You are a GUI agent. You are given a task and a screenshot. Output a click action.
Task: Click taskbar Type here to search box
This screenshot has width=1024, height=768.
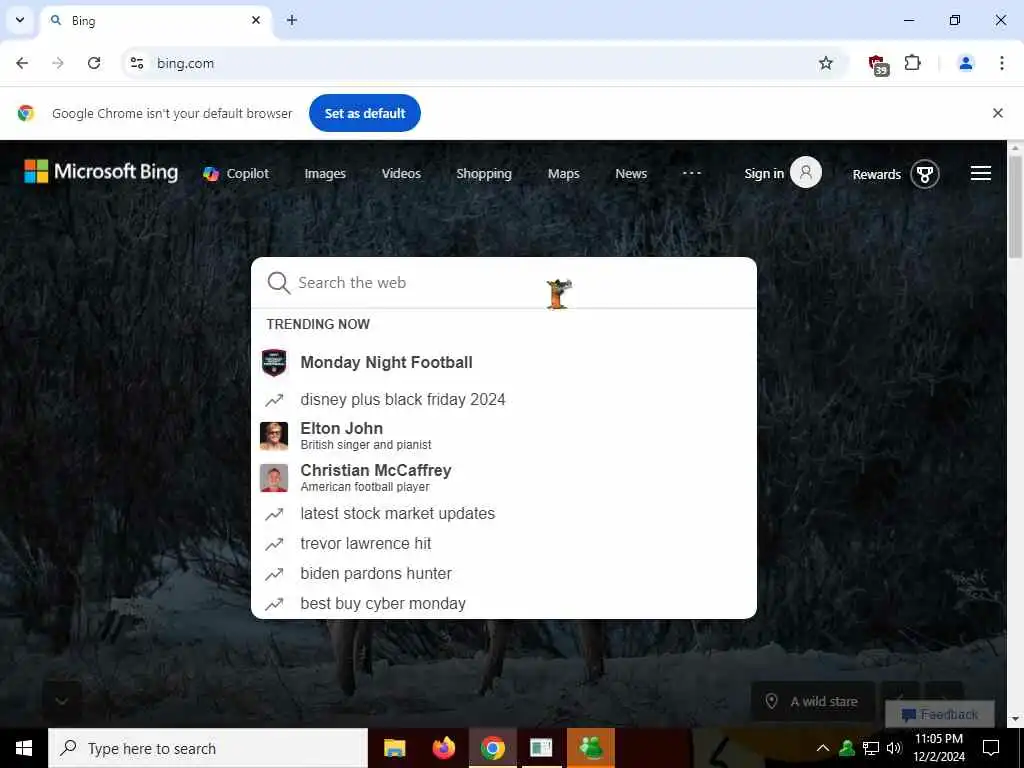[208, 748]
